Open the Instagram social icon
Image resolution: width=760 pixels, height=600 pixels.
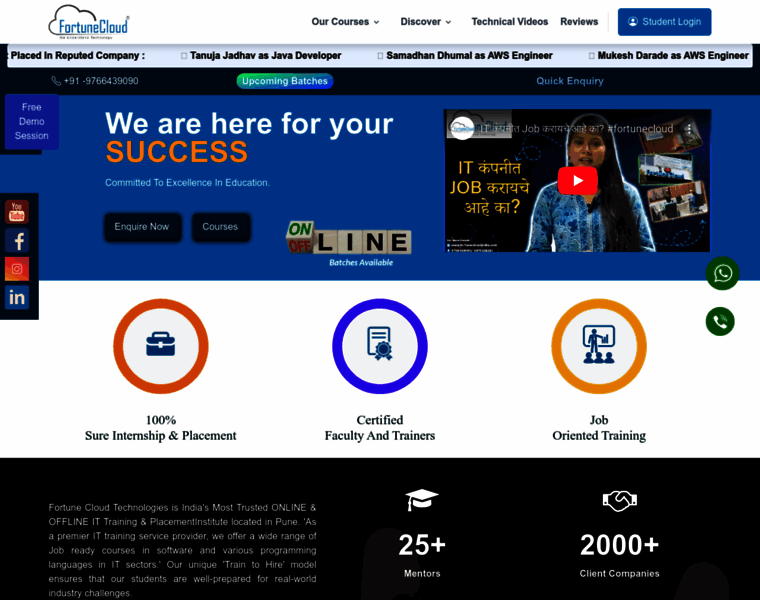click(17, 269)
